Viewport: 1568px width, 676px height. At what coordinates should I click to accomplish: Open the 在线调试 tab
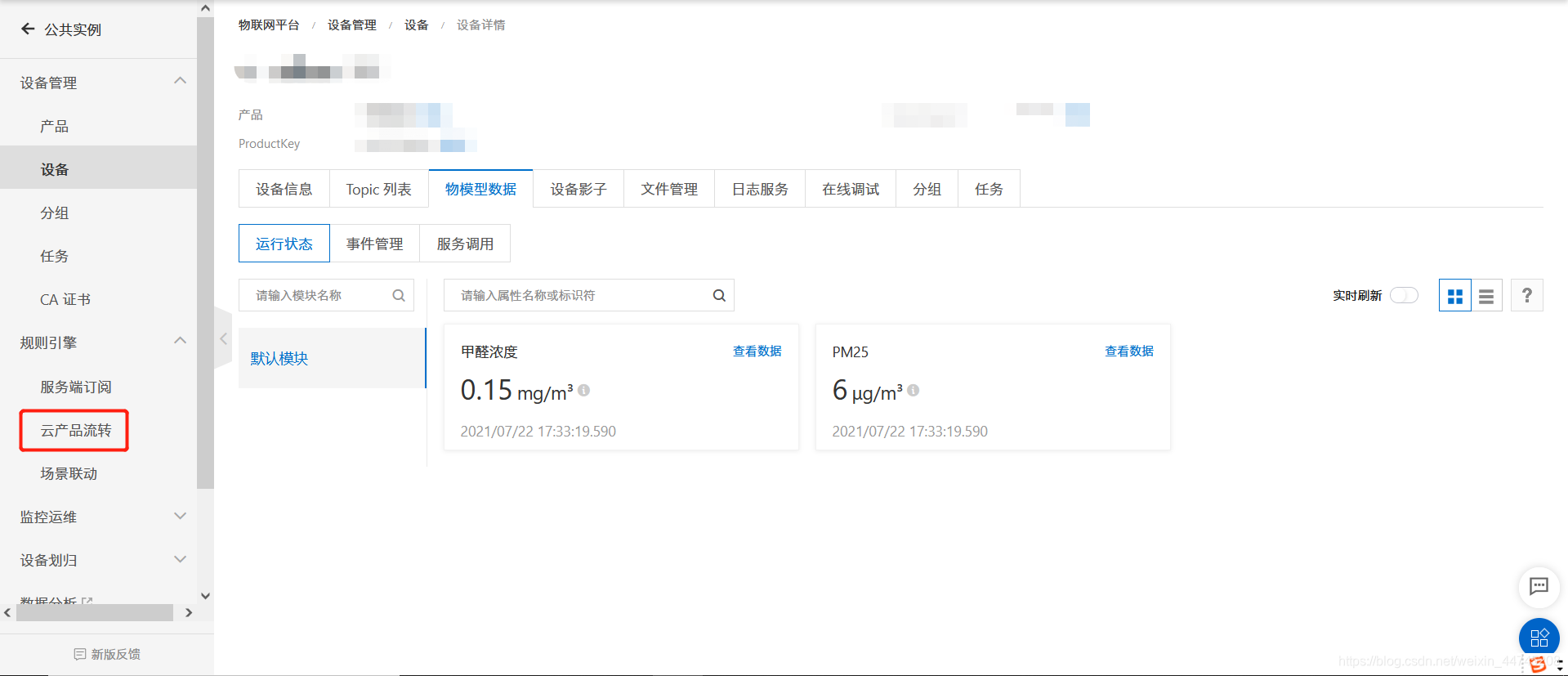pos(851,189)
